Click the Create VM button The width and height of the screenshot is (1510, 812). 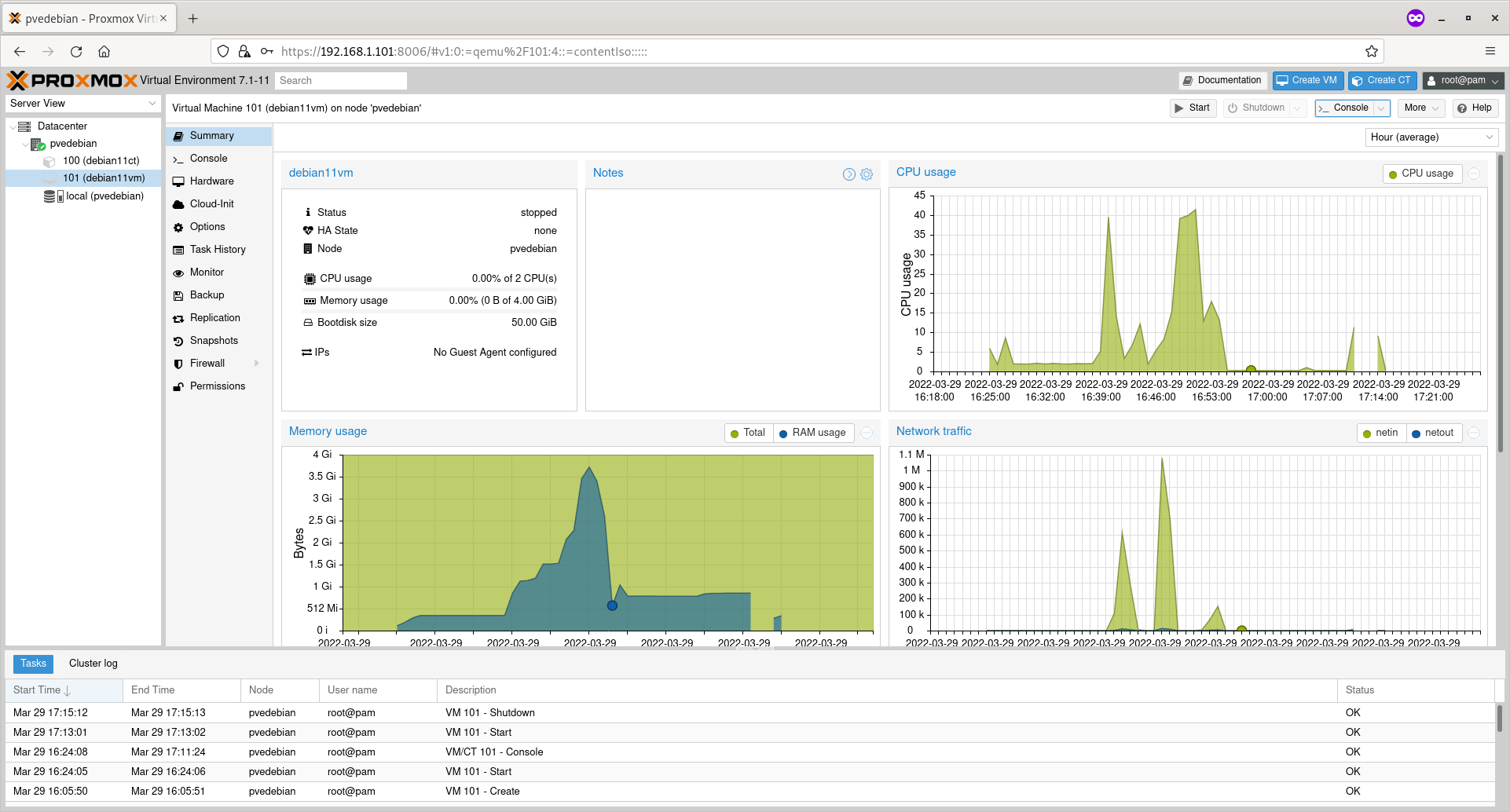tap(1307, 81)
